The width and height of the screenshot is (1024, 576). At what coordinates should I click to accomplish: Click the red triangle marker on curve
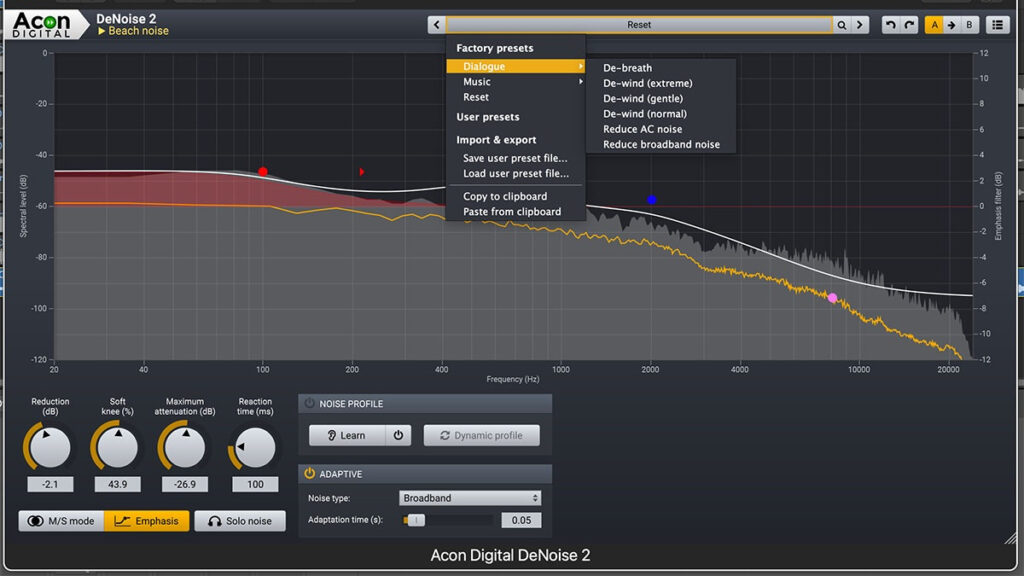tap(362, 172)
